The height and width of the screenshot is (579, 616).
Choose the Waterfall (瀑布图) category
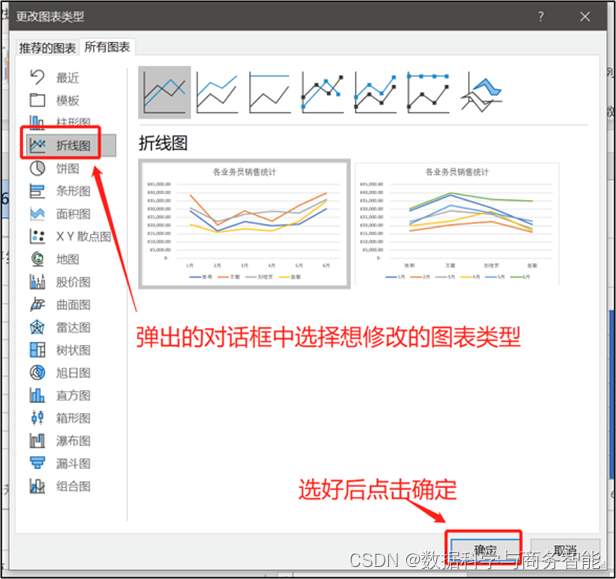tap(61, 441)
